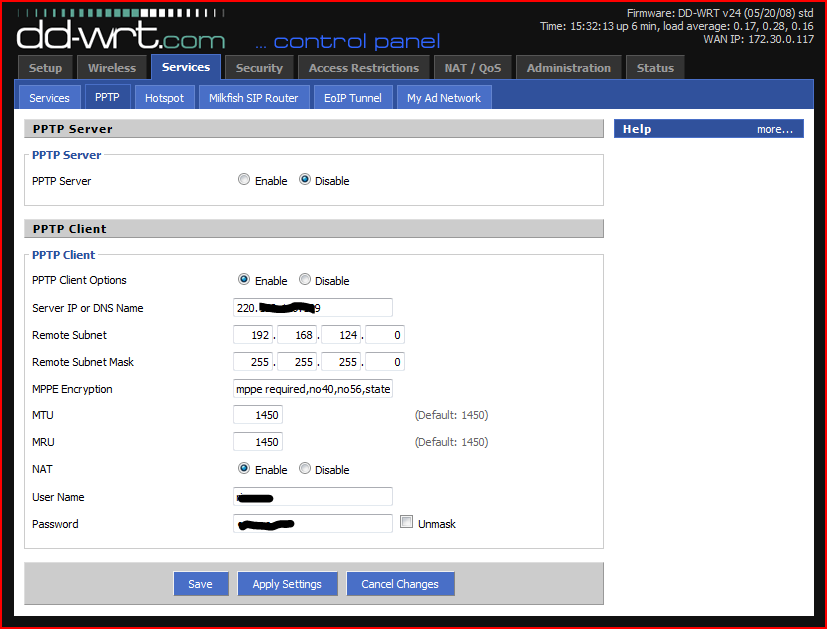Click the Password field
827x629 pixels.
(313, 524)
